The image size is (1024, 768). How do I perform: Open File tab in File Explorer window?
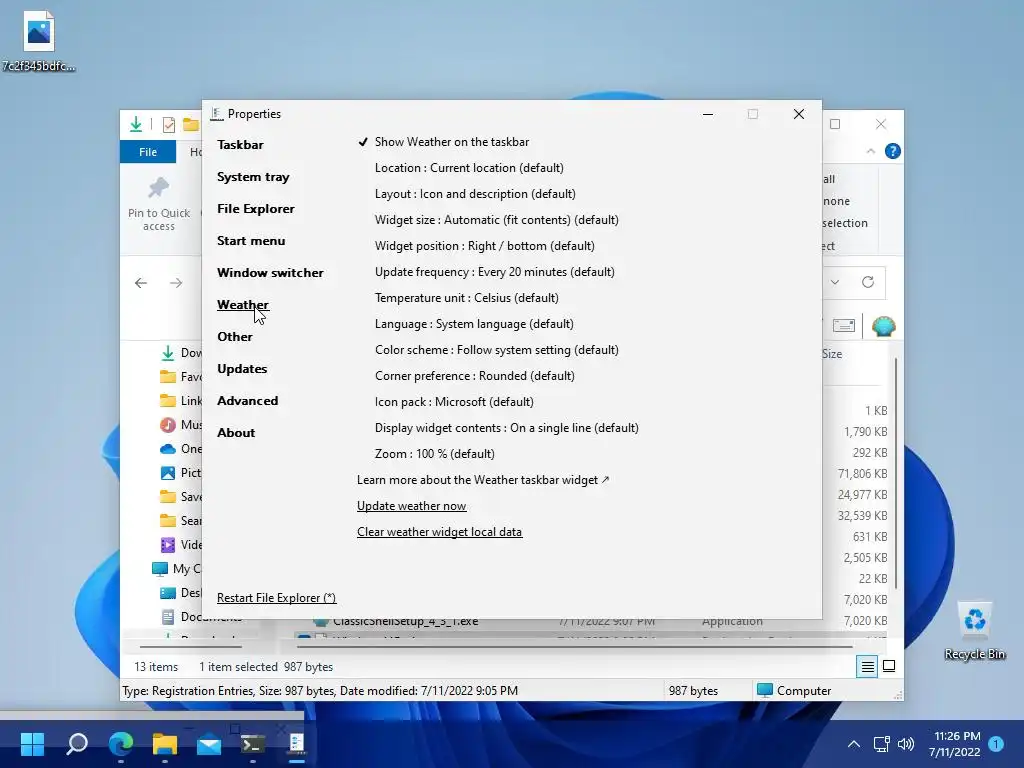[148, 152]
